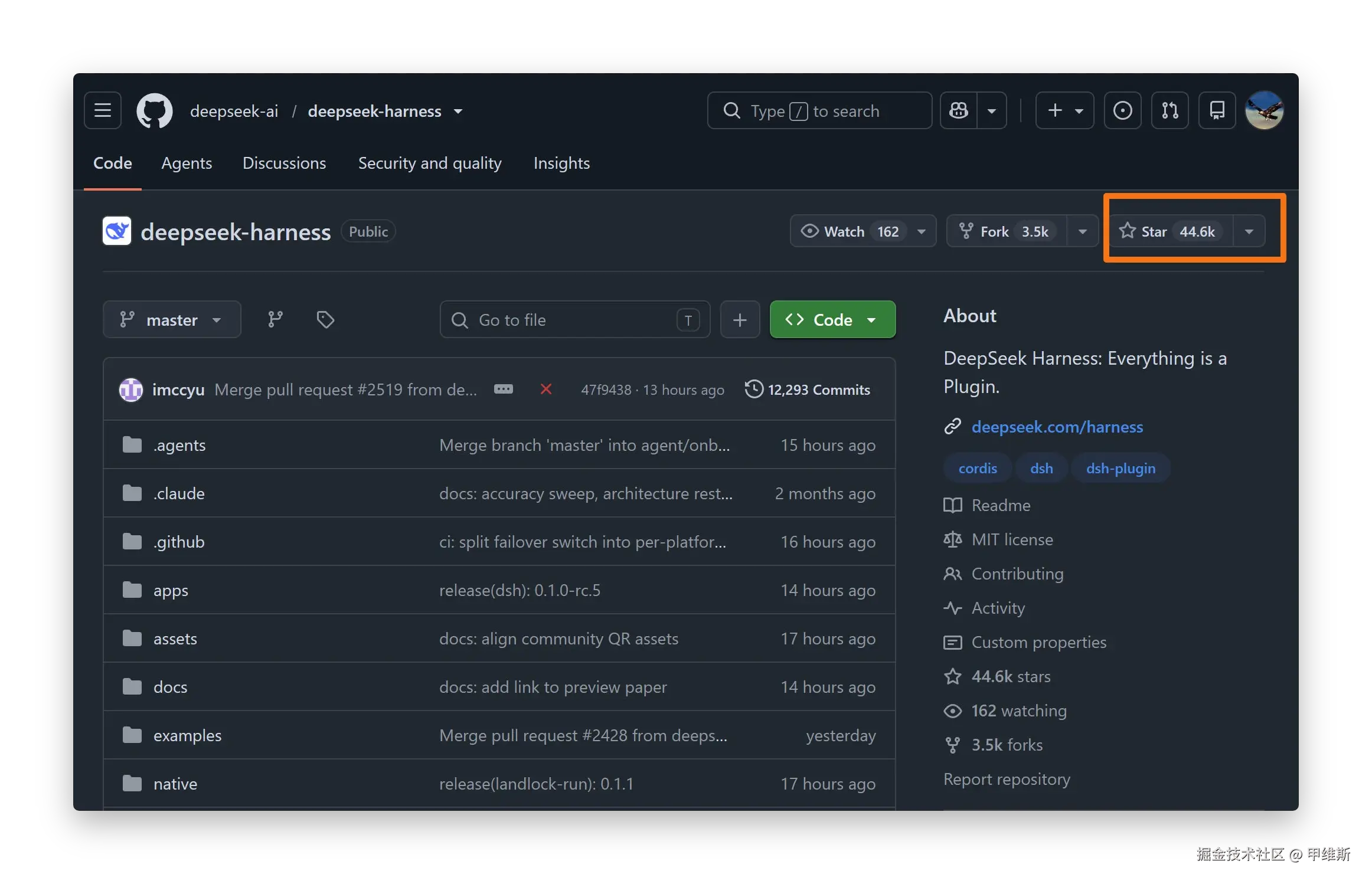The height and width of the screenshot is (884, 1372).
Task: Open the Create new plus dropdown
Action: [x=1064, y=110]
